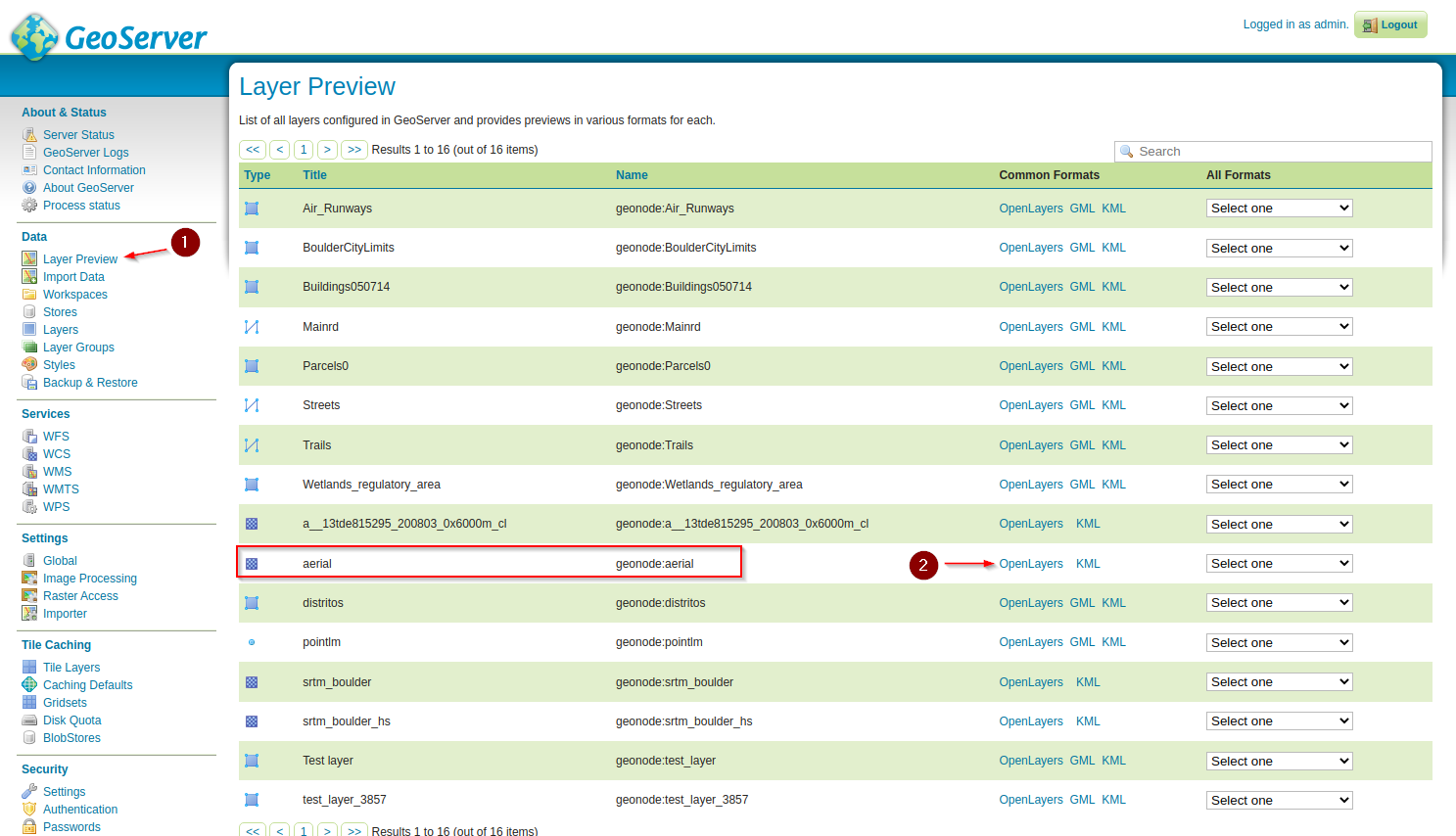Click point type icon for pointlm

point(252,642)
